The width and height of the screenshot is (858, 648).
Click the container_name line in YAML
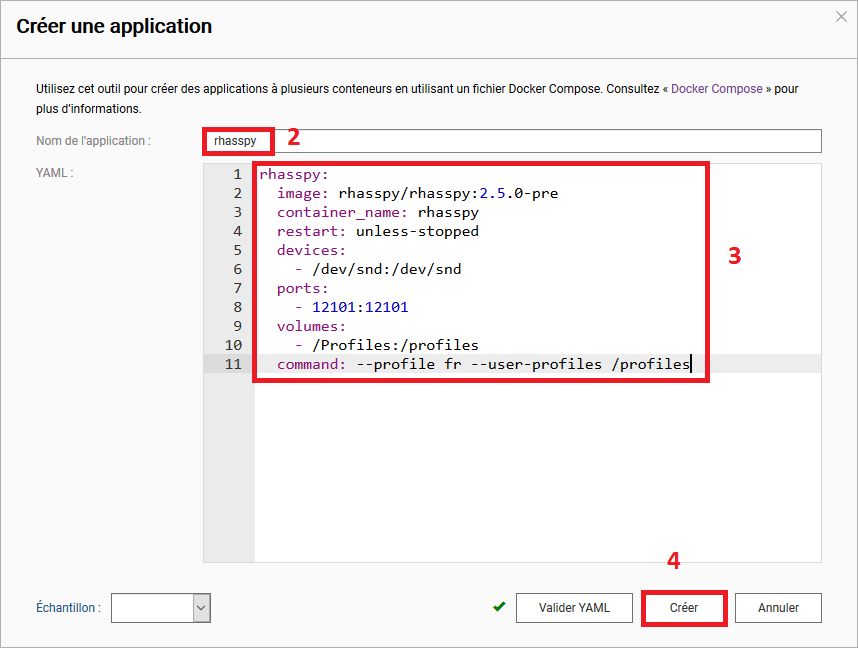(378, 212)
